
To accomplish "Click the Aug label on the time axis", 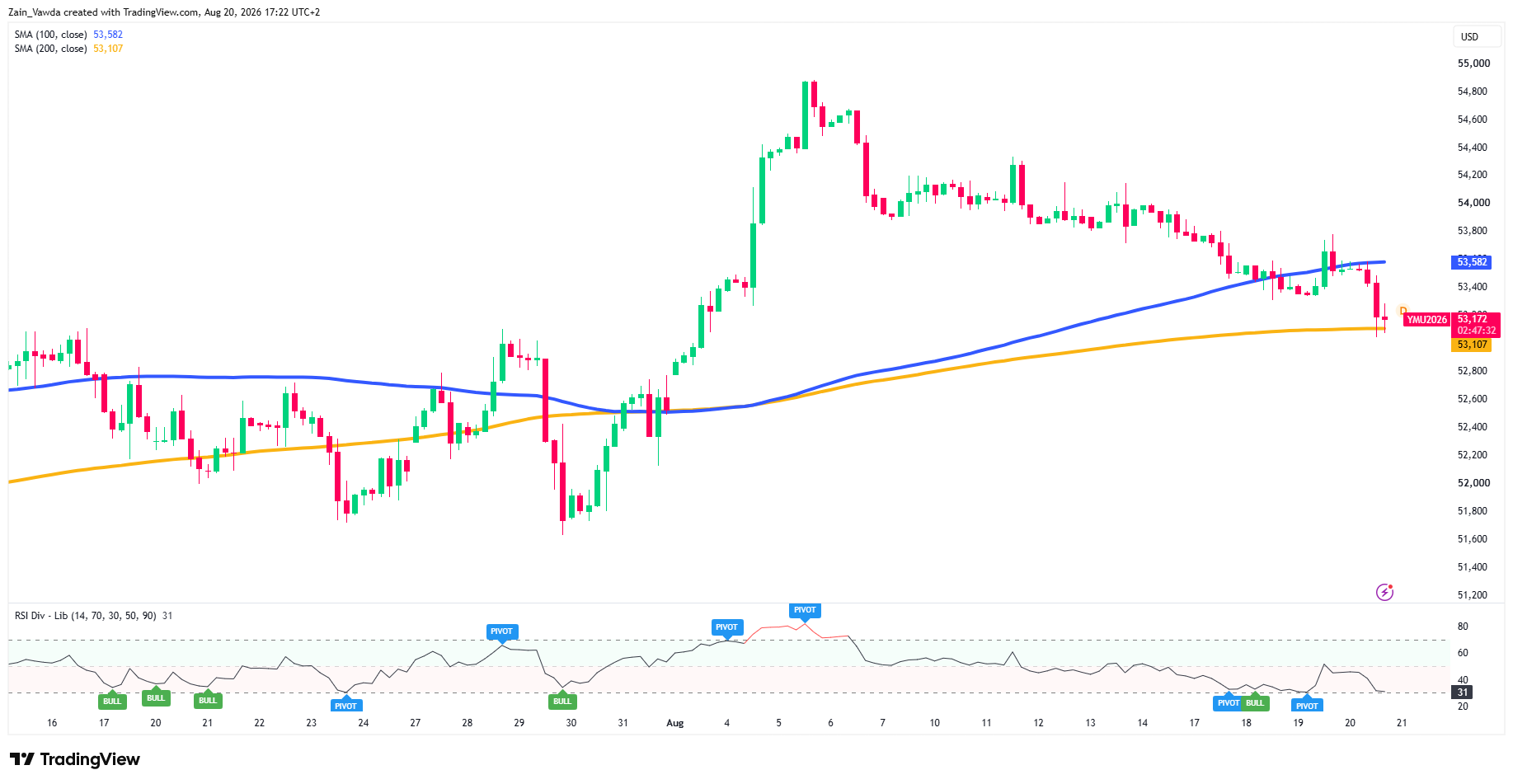I will [675, 723].
